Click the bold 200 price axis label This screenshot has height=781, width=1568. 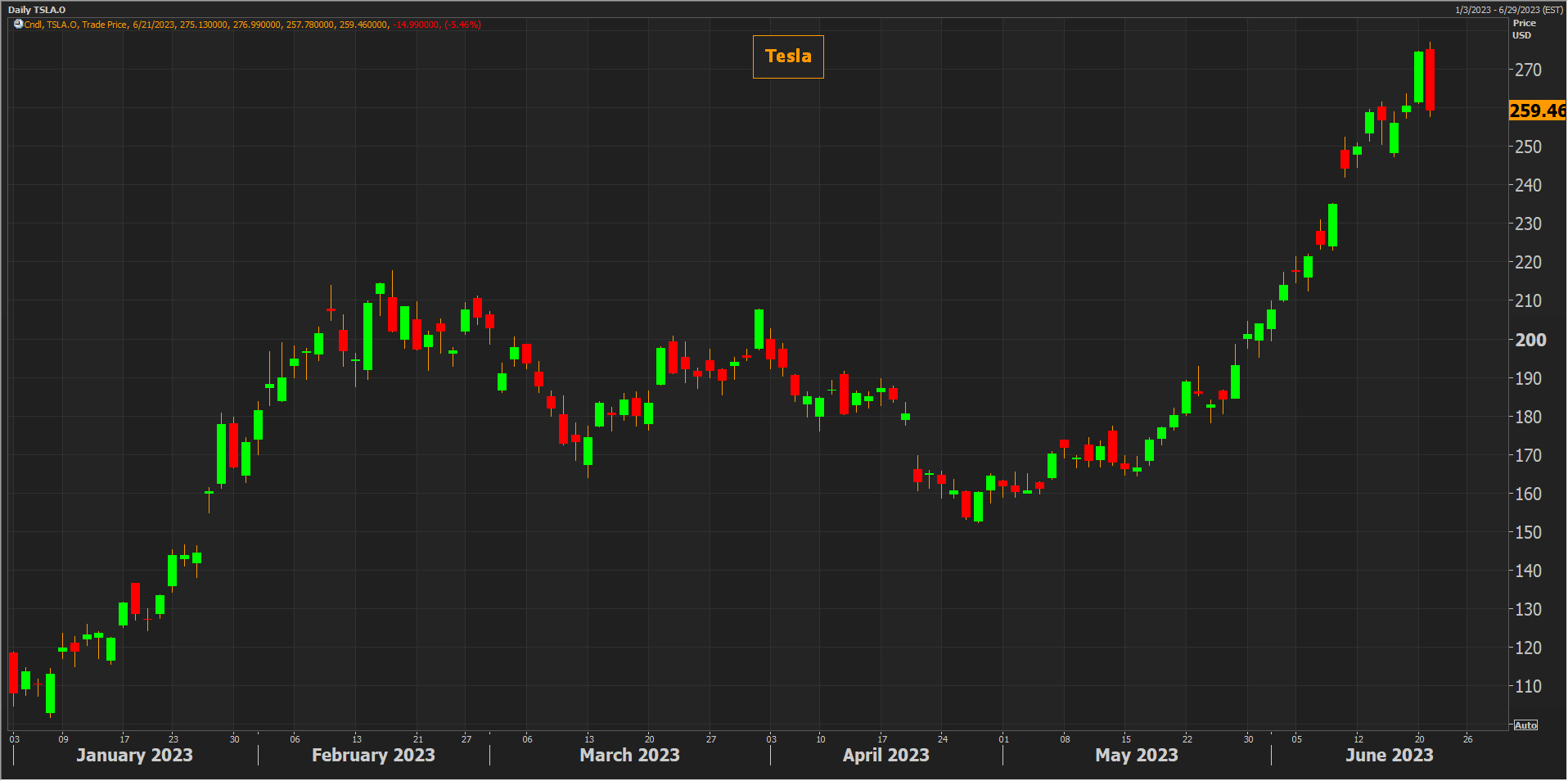[x=1530, y=340]
